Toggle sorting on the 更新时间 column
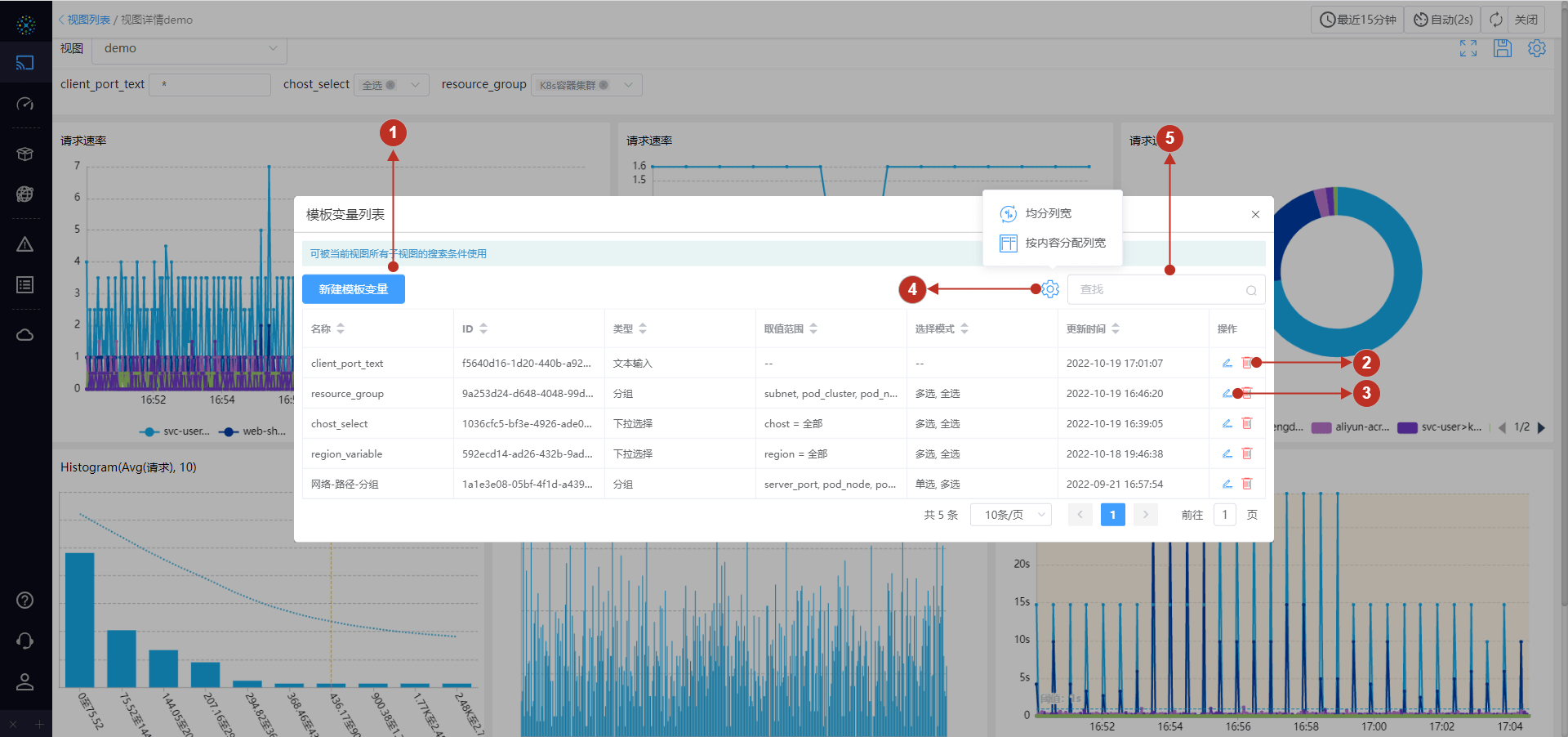 (1117, 328)
